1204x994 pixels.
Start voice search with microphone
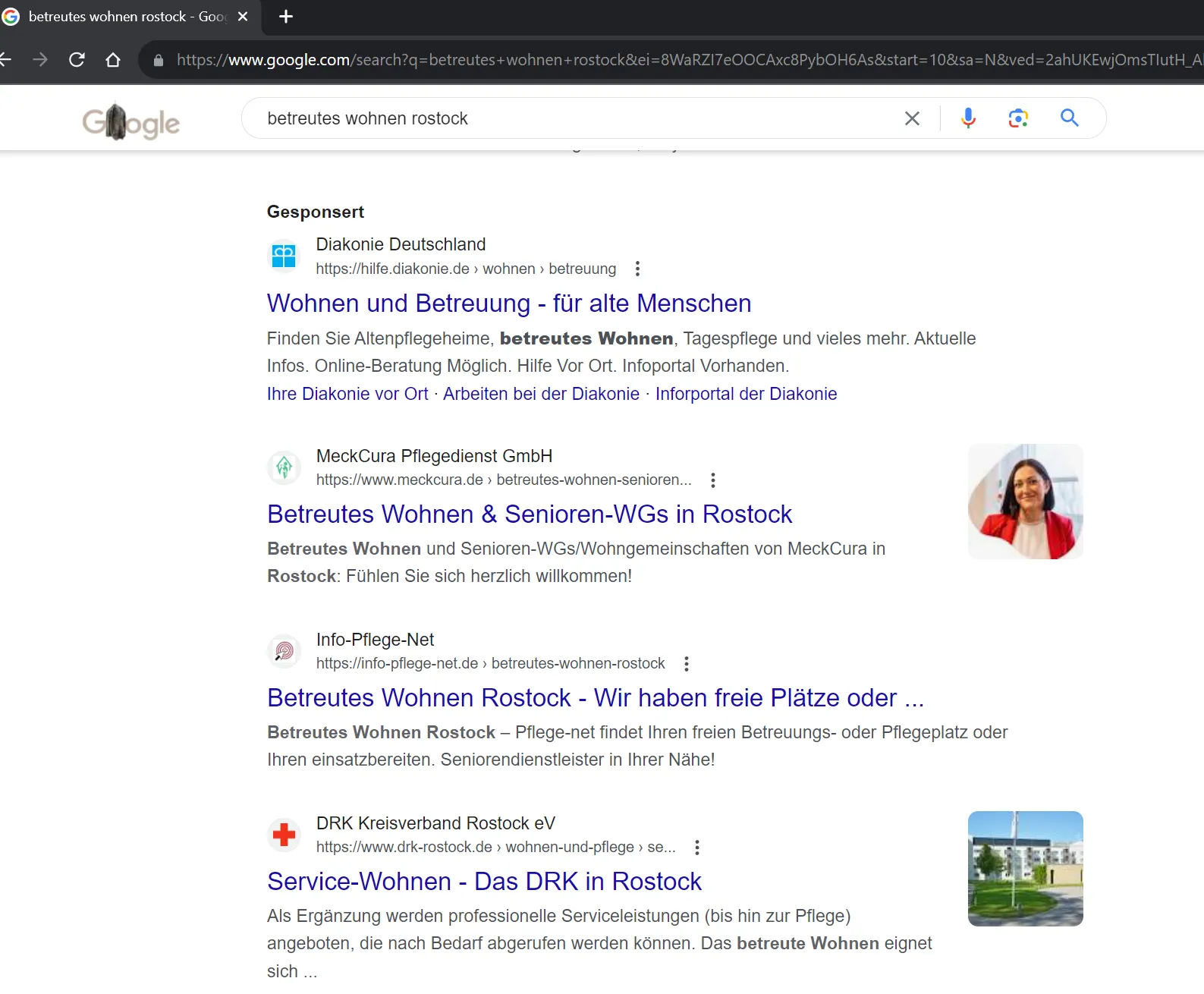(968, 118)
